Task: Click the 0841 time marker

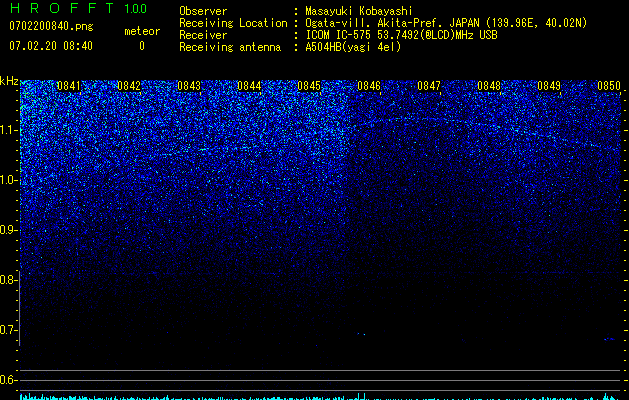Action: 69,86
